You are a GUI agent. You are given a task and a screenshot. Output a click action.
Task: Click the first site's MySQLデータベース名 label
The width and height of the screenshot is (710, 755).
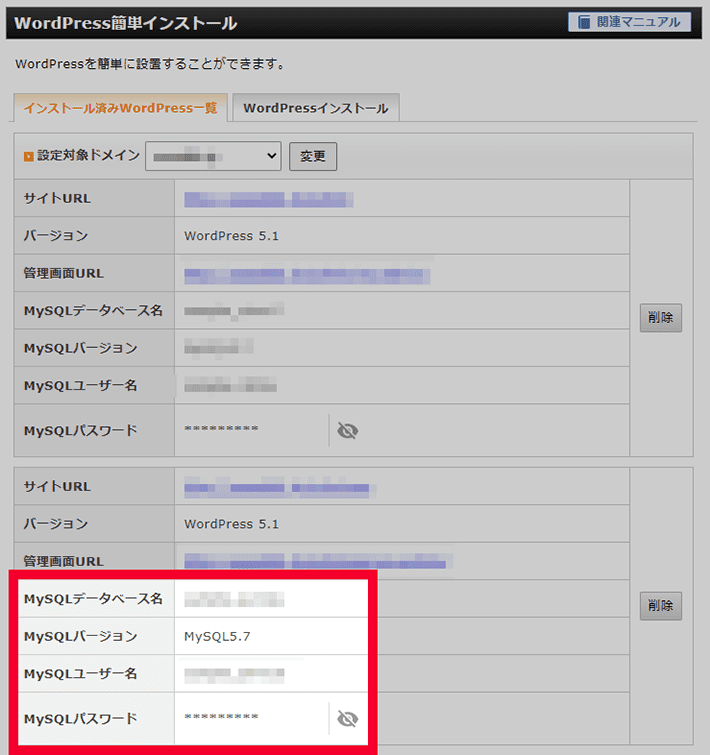93,311
